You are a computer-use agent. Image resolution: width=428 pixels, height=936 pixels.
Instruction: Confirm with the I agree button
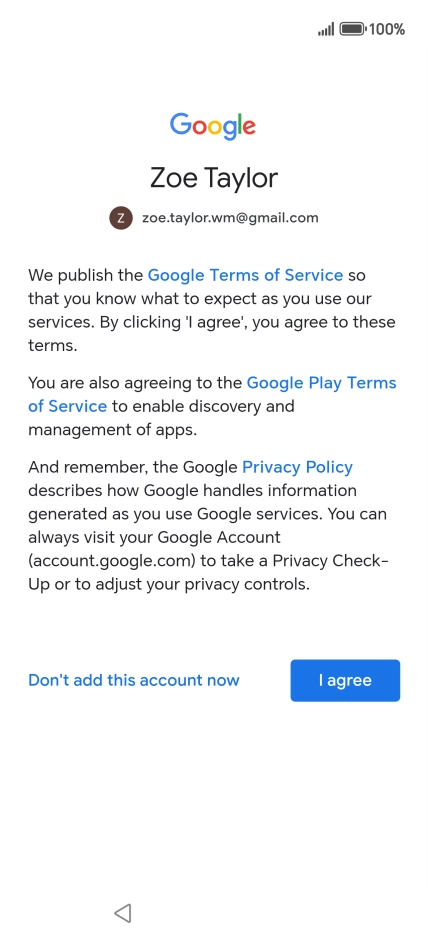[x=345, y=681]
